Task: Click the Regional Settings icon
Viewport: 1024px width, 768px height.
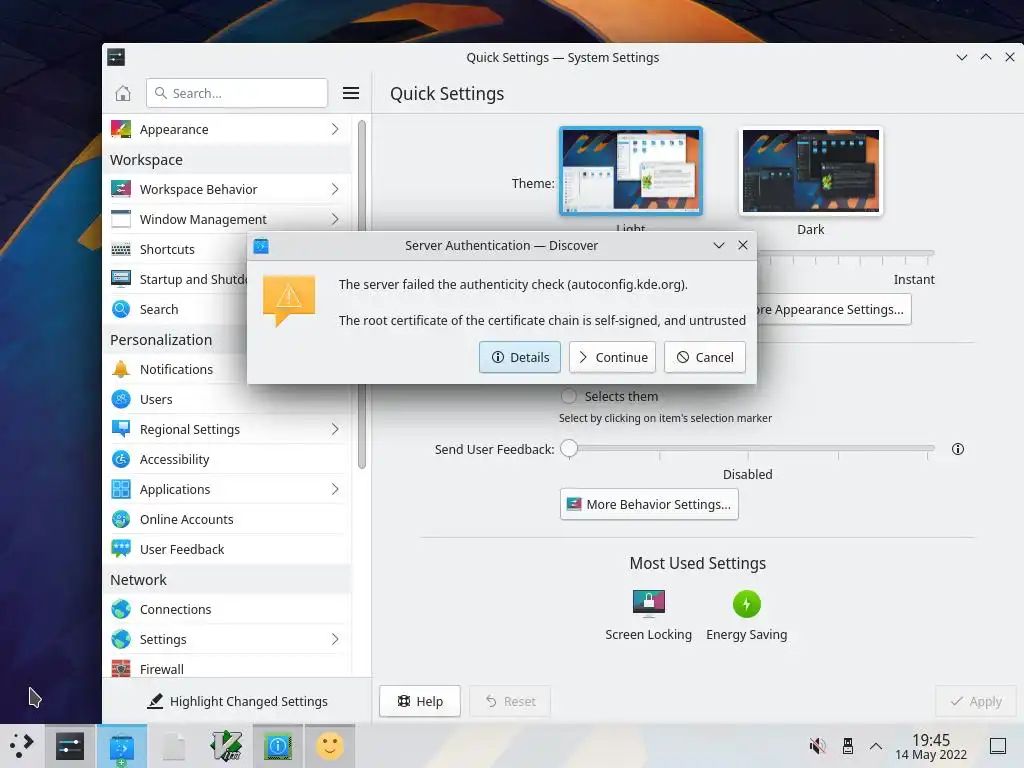Action: pos(121,429)
